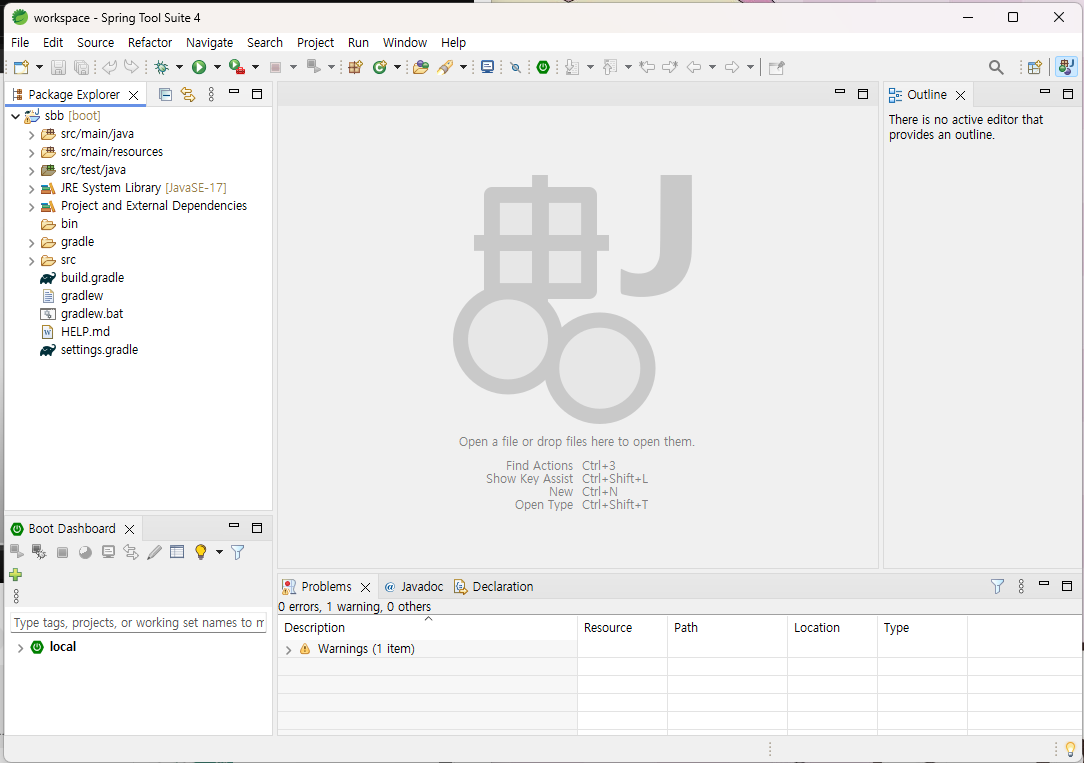
Task: Click the Run Last Tool (external tools) icon
Action: pos(237,67)
